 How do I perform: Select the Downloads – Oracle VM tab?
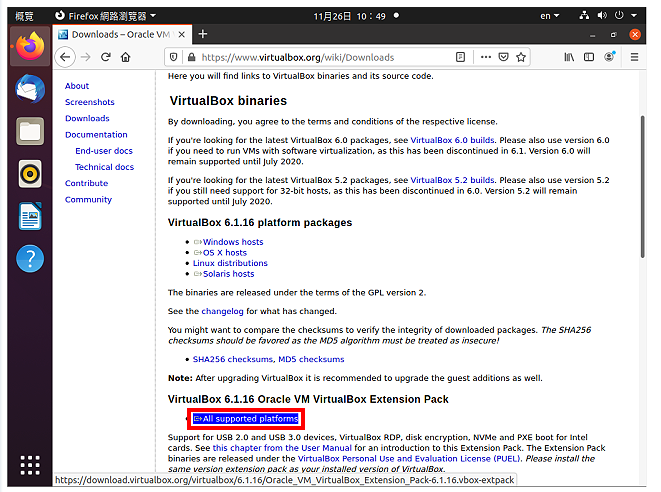pyautogui.click(x=121, y=34)
